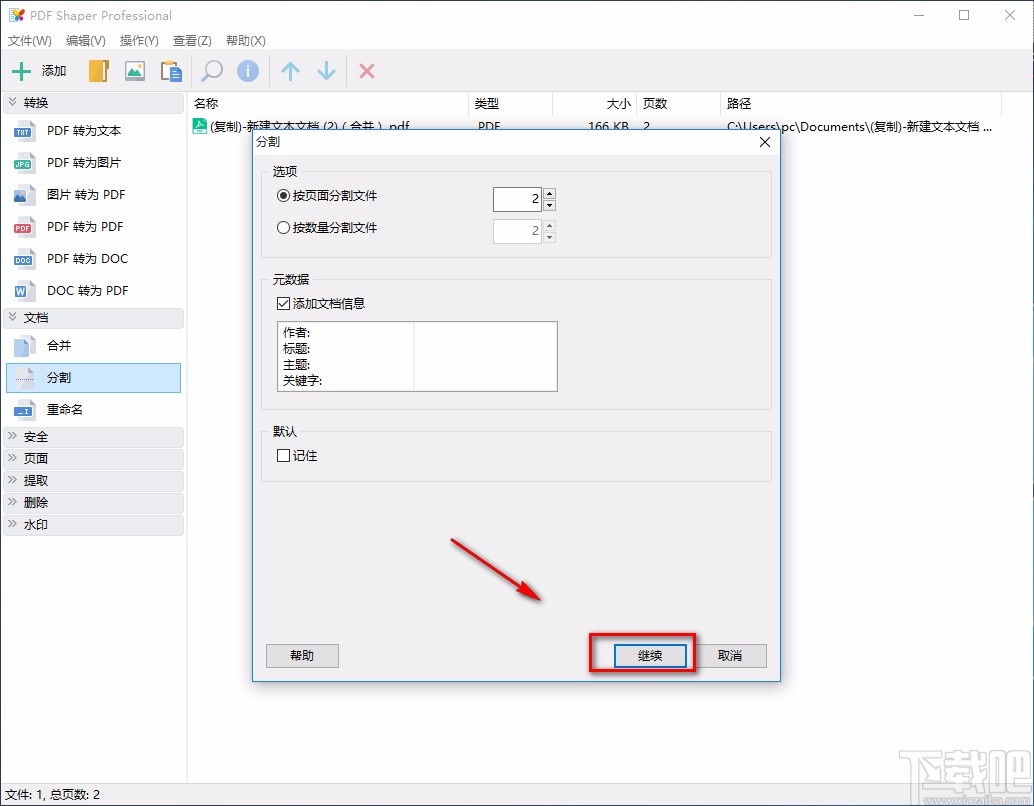Click the picture icon for 图片 转为 PDF
This screenshot has height=806, width=1034.
[24, 195]
